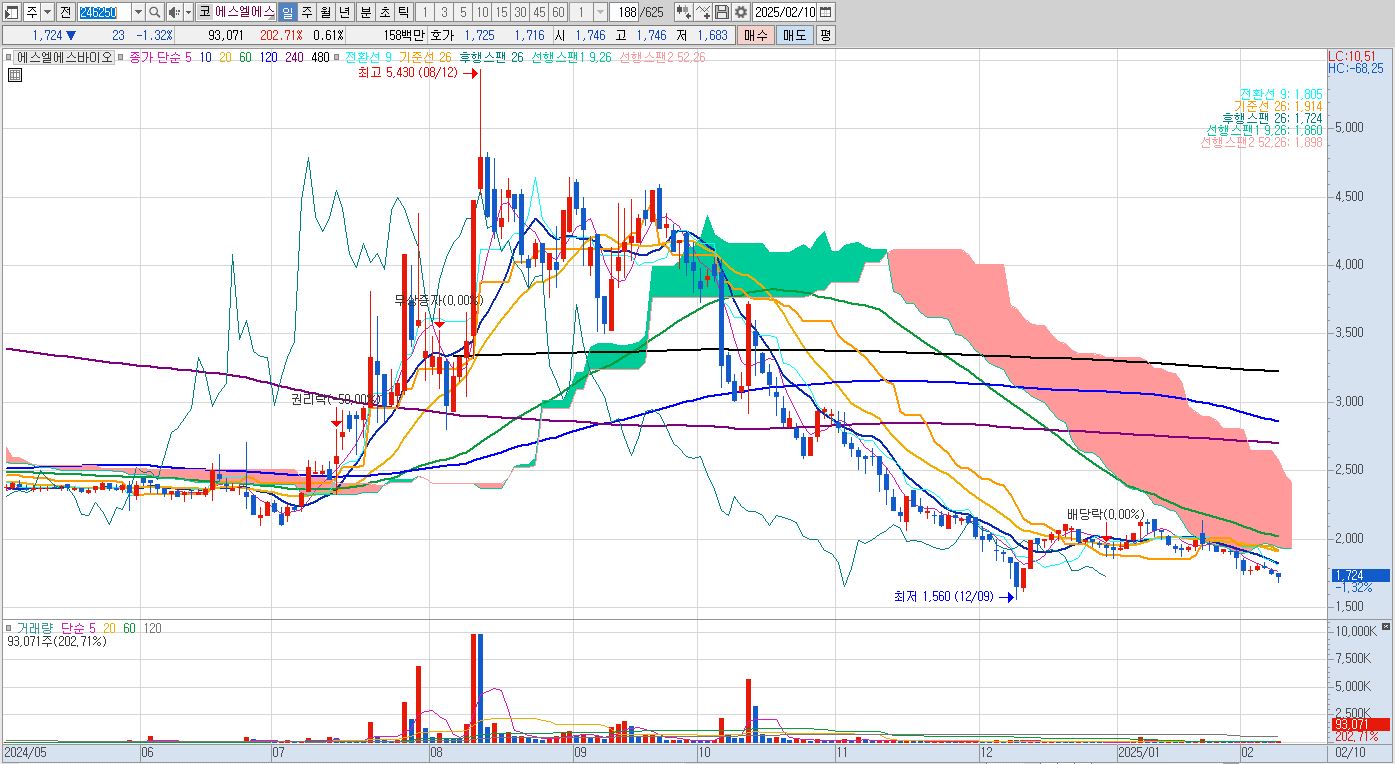The width and height of the screenshot is (1395, 764).
Task: Click the 매도 sell button
Action: click(794, 35)
